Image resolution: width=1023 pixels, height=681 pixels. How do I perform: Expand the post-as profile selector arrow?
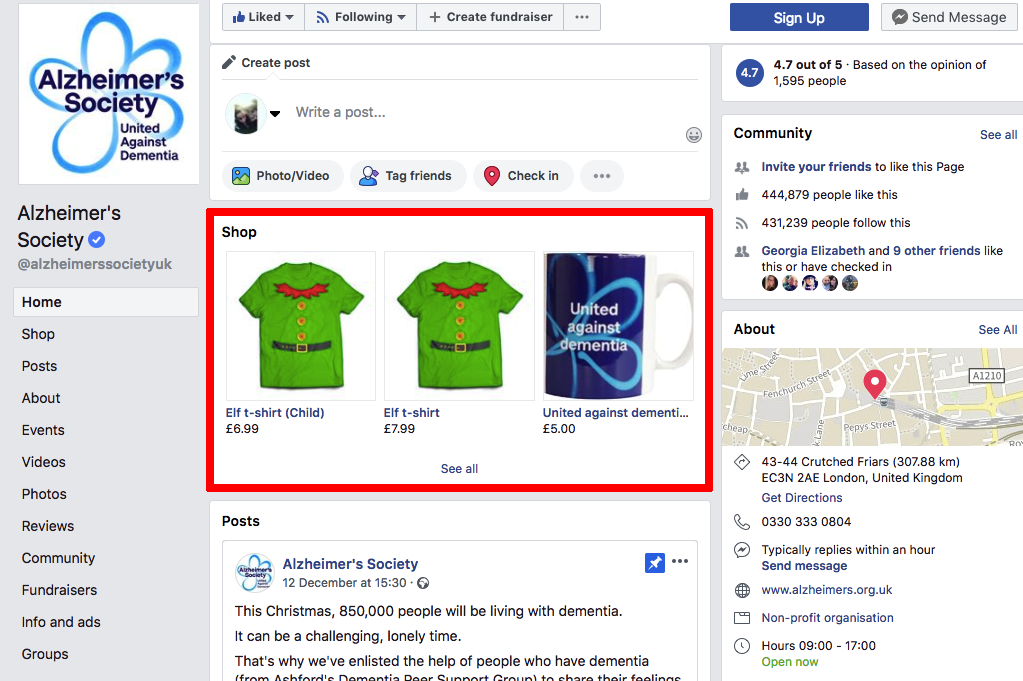(275, 113)
